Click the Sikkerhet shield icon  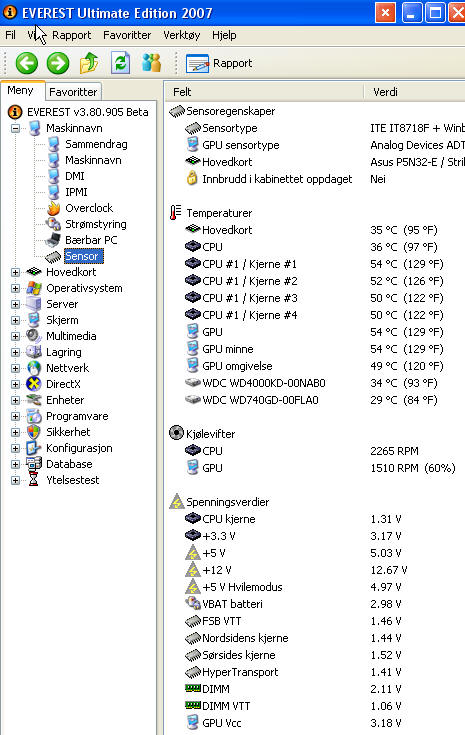34,432
